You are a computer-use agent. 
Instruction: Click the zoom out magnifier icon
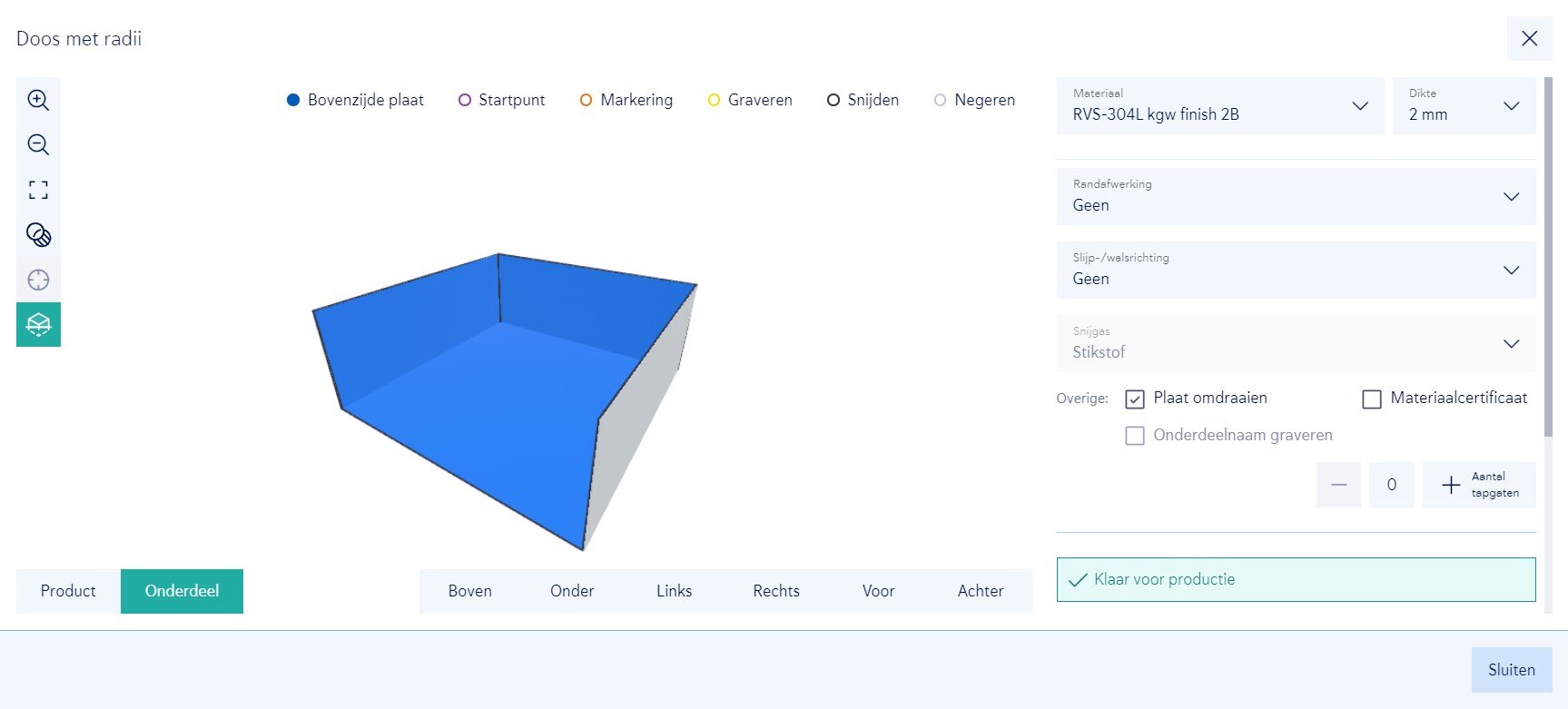[x=38, y=144]
